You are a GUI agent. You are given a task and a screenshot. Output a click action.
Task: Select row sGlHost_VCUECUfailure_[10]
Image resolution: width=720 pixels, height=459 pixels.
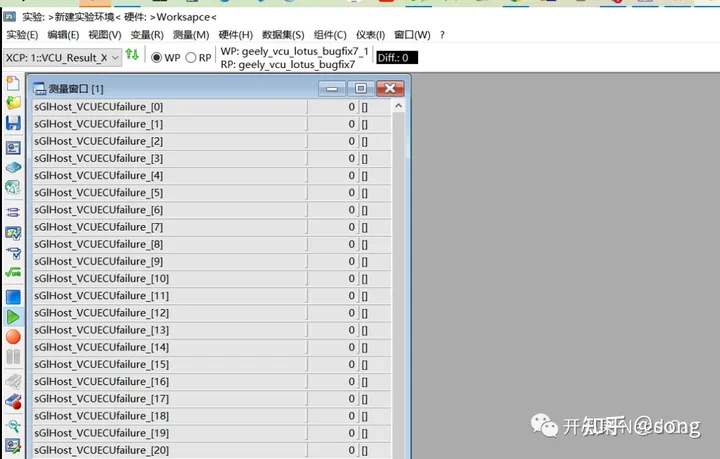click(x=212, y=278)
